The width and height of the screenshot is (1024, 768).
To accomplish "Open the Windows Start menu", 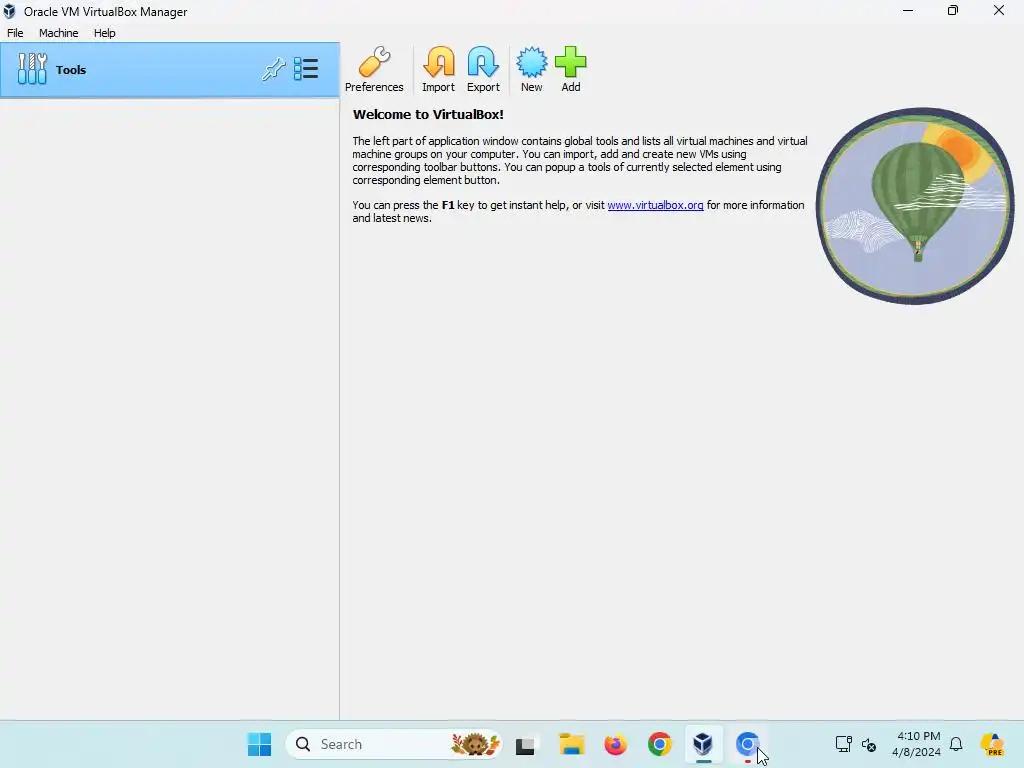I will coord(259,744).
